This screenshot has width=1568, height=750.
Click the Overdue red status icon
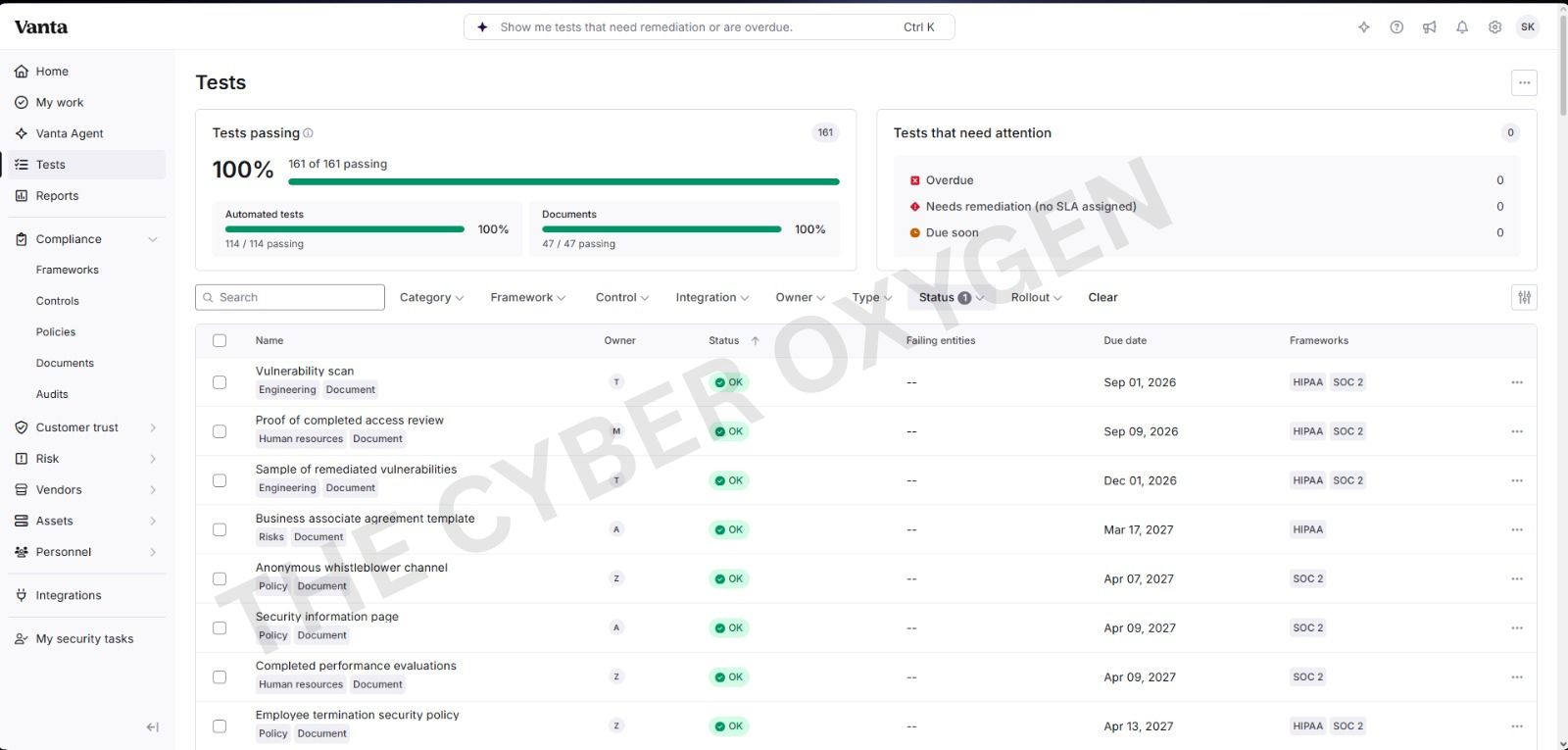(x=915, y=180)
